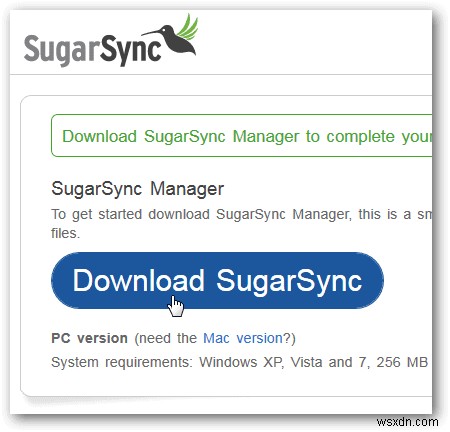
Task: Click the green Download SugarSync Manager banner
Action: point(241,135)
